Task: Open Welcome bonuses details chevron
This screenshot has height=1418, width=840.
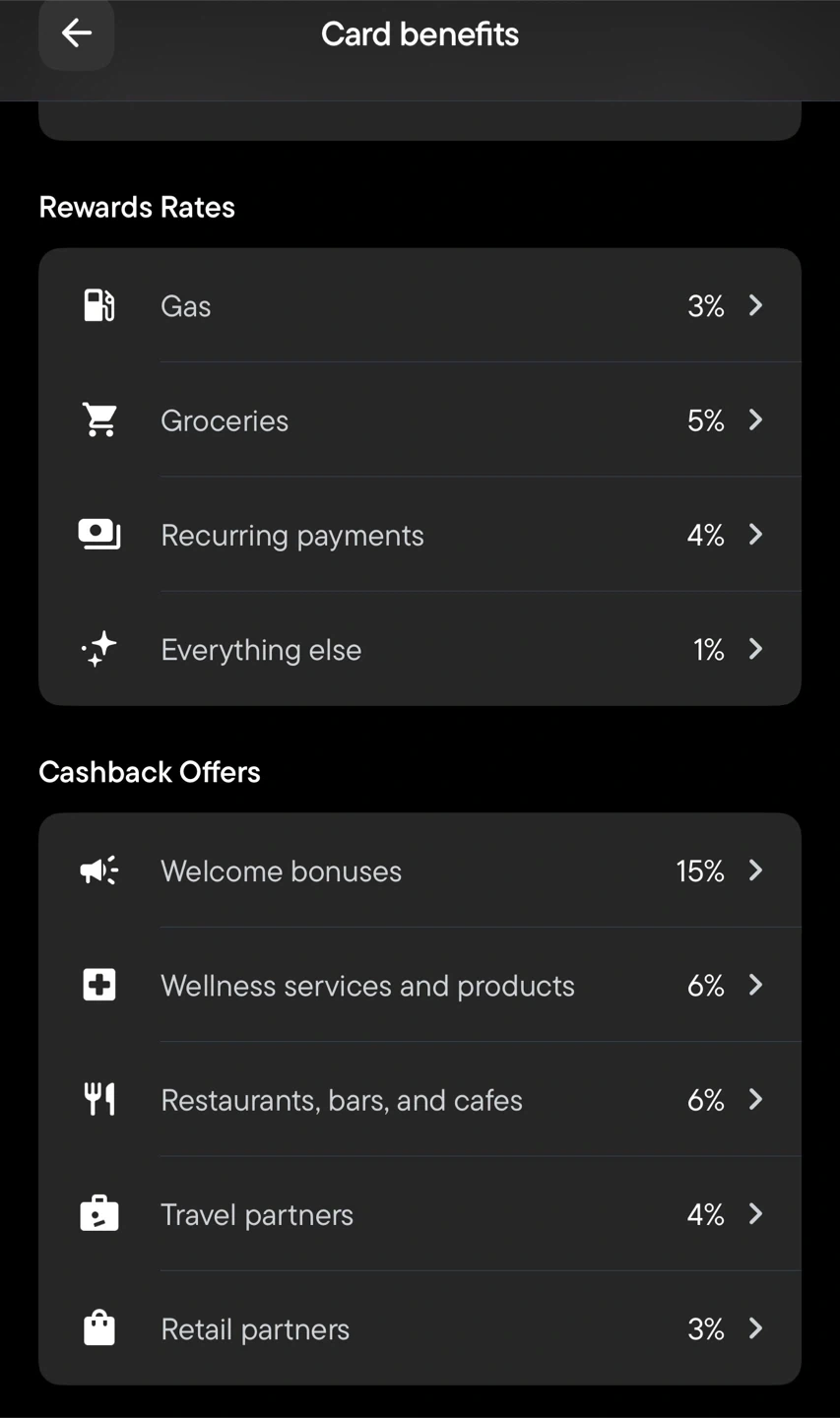Action: coord(755,870)
